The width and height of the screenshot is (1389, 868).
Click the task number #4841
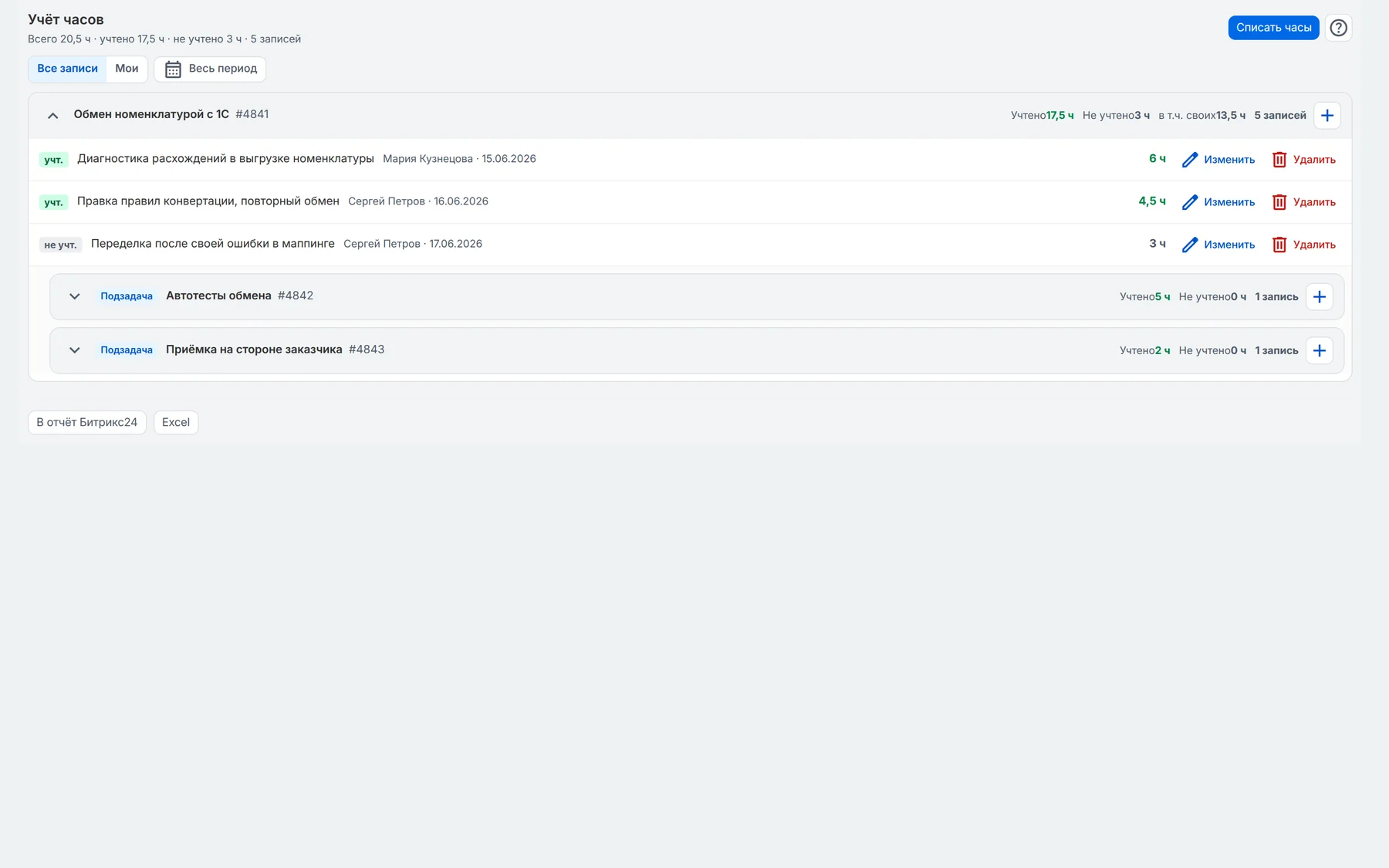point(252,114)
